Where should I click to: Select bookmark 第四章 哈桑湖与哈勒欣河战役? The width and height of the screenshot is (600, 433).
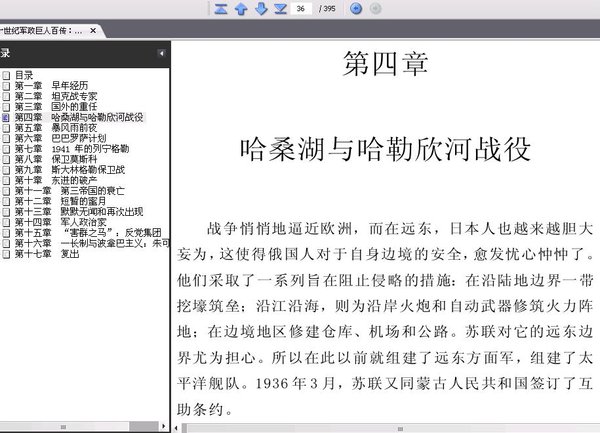pos(79,117)
